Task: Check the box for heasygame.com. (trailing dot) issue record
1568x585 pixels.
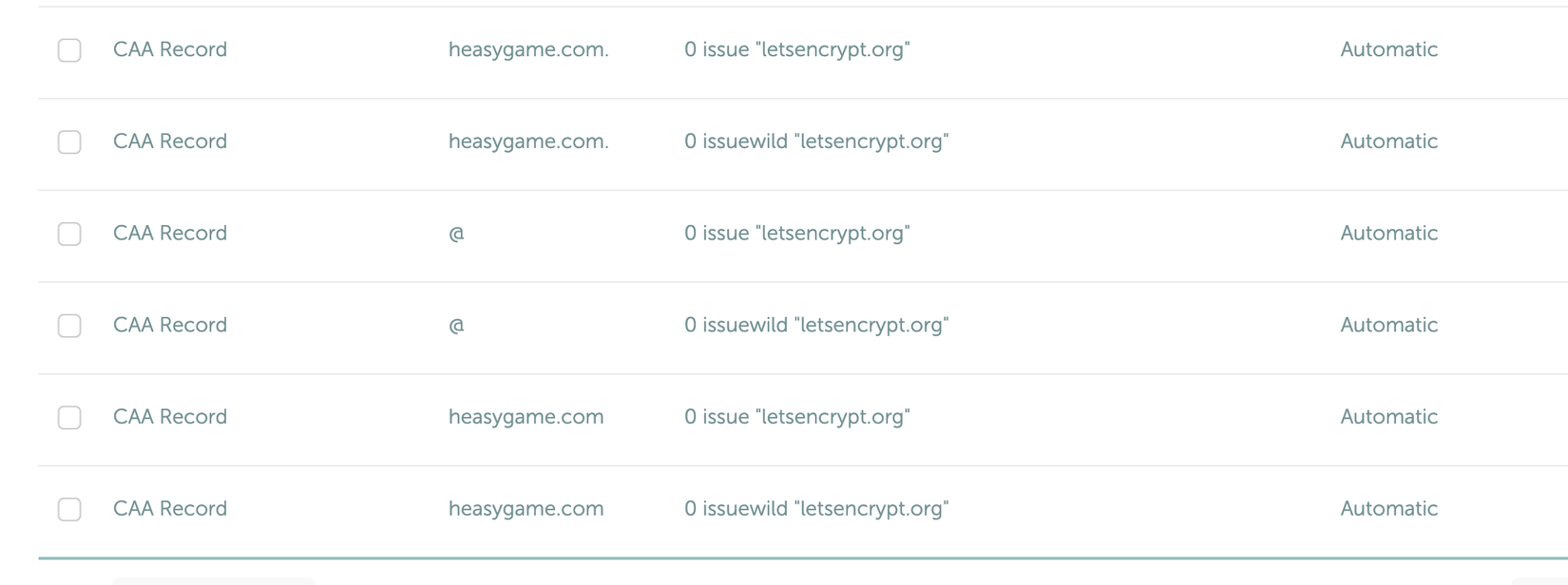Action: point(69,50)
